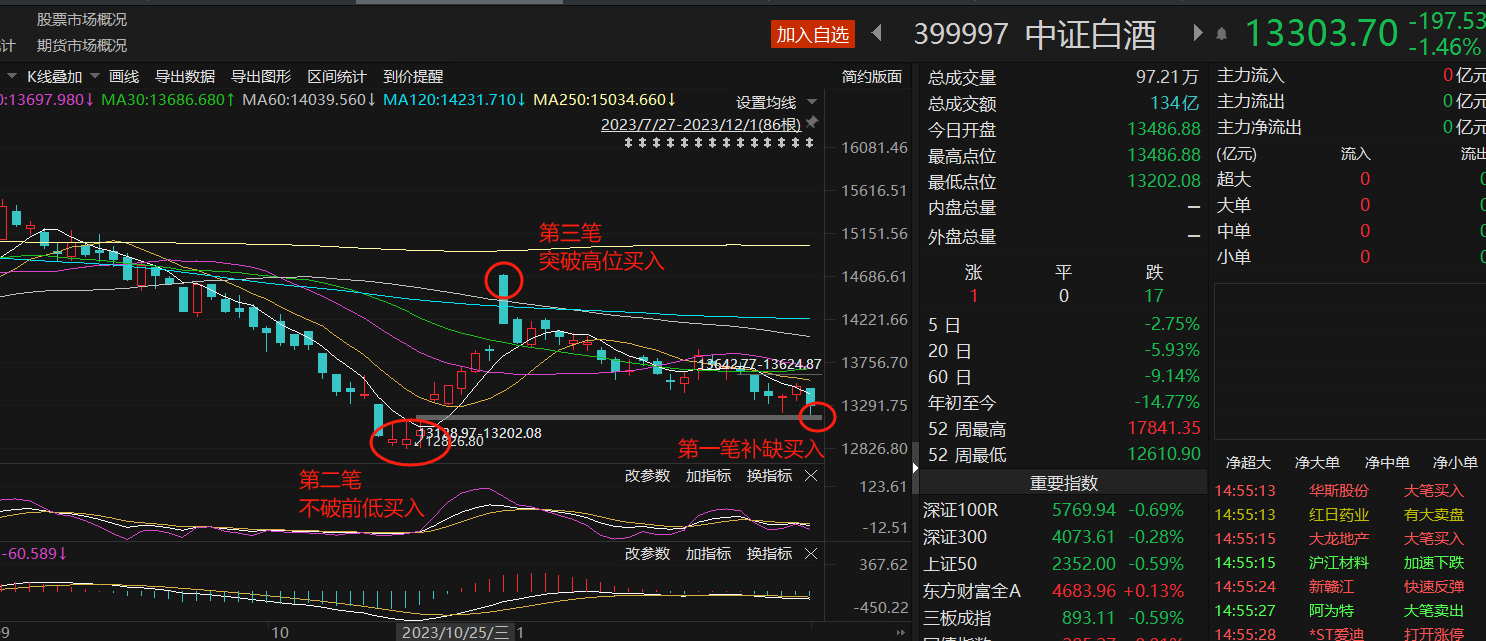The height and width of the screenshot is (641, 1486).
Task: Click the 主力净流出 label
Action: [1260, 128]
